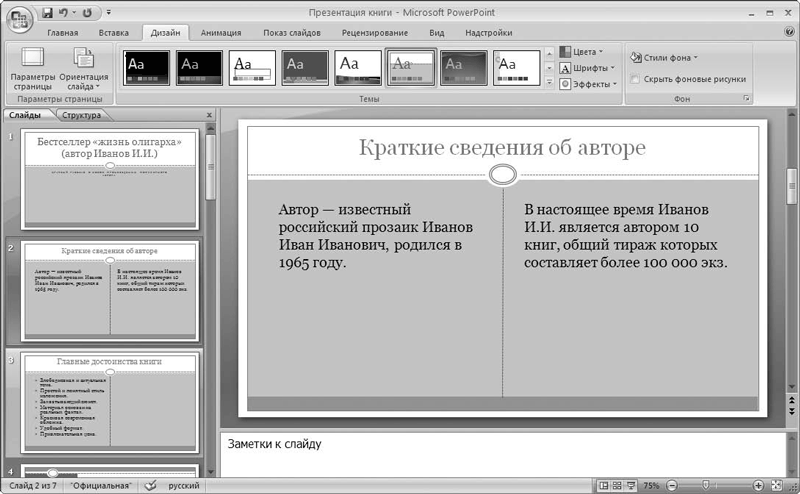Open the Шрифты theme fonts dropdown
Image resolution: width=800 pixels, height=494 pixels.
click(x=588, y=67)
